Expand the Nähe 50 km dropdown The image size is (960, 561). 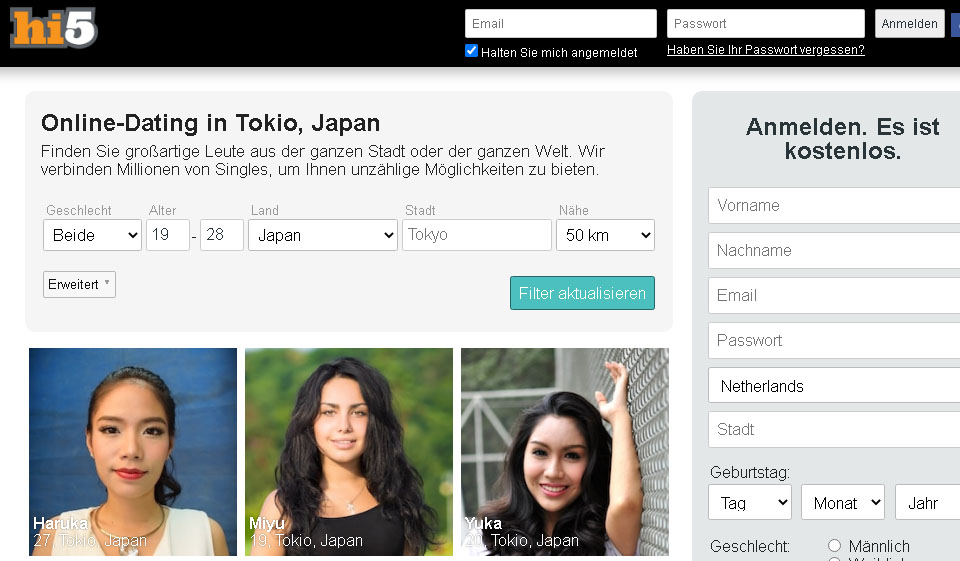click(605, 235)
